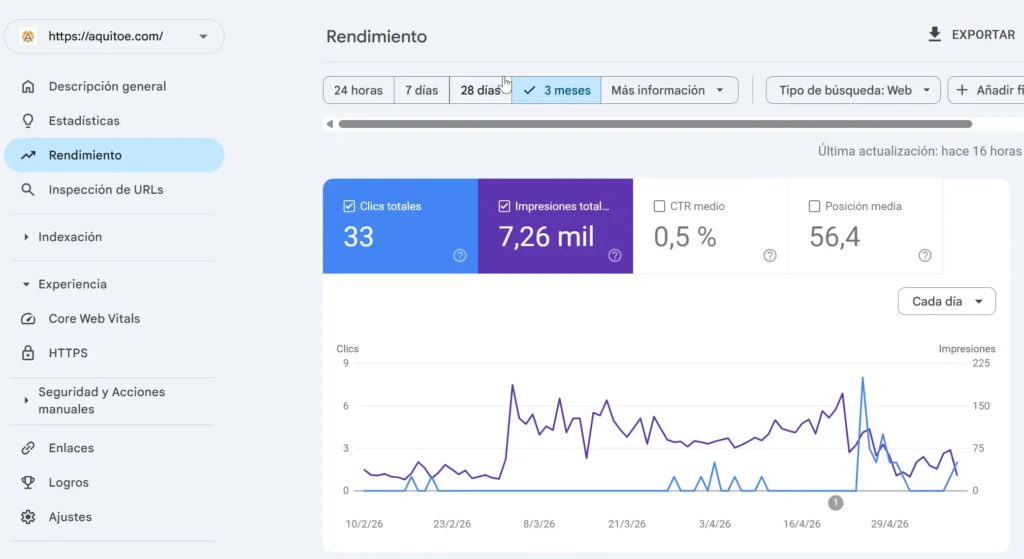
Task: Click the home icon for Descripción general
Action: coord(27,86)
